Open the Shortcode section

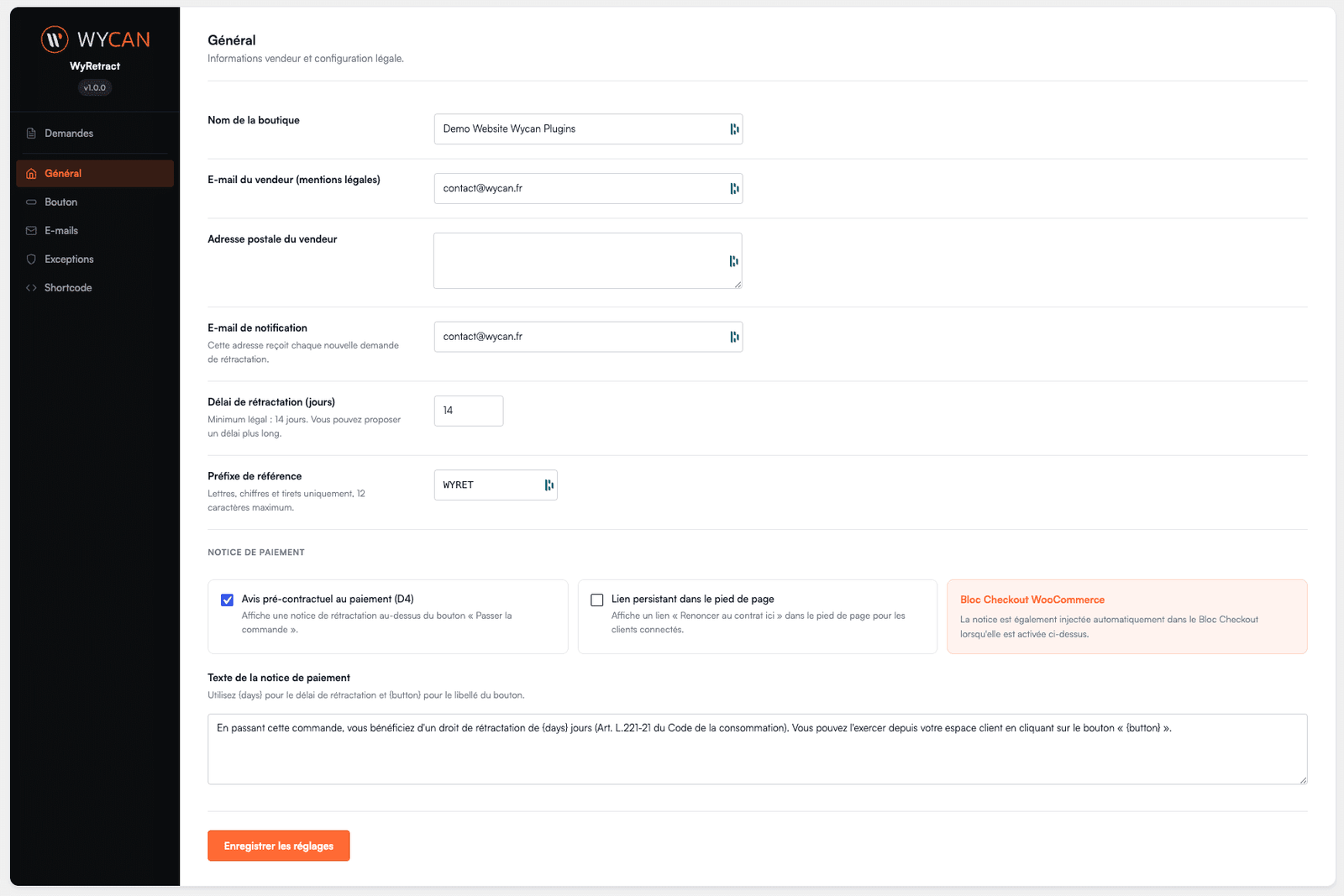(x=95, y=288)
